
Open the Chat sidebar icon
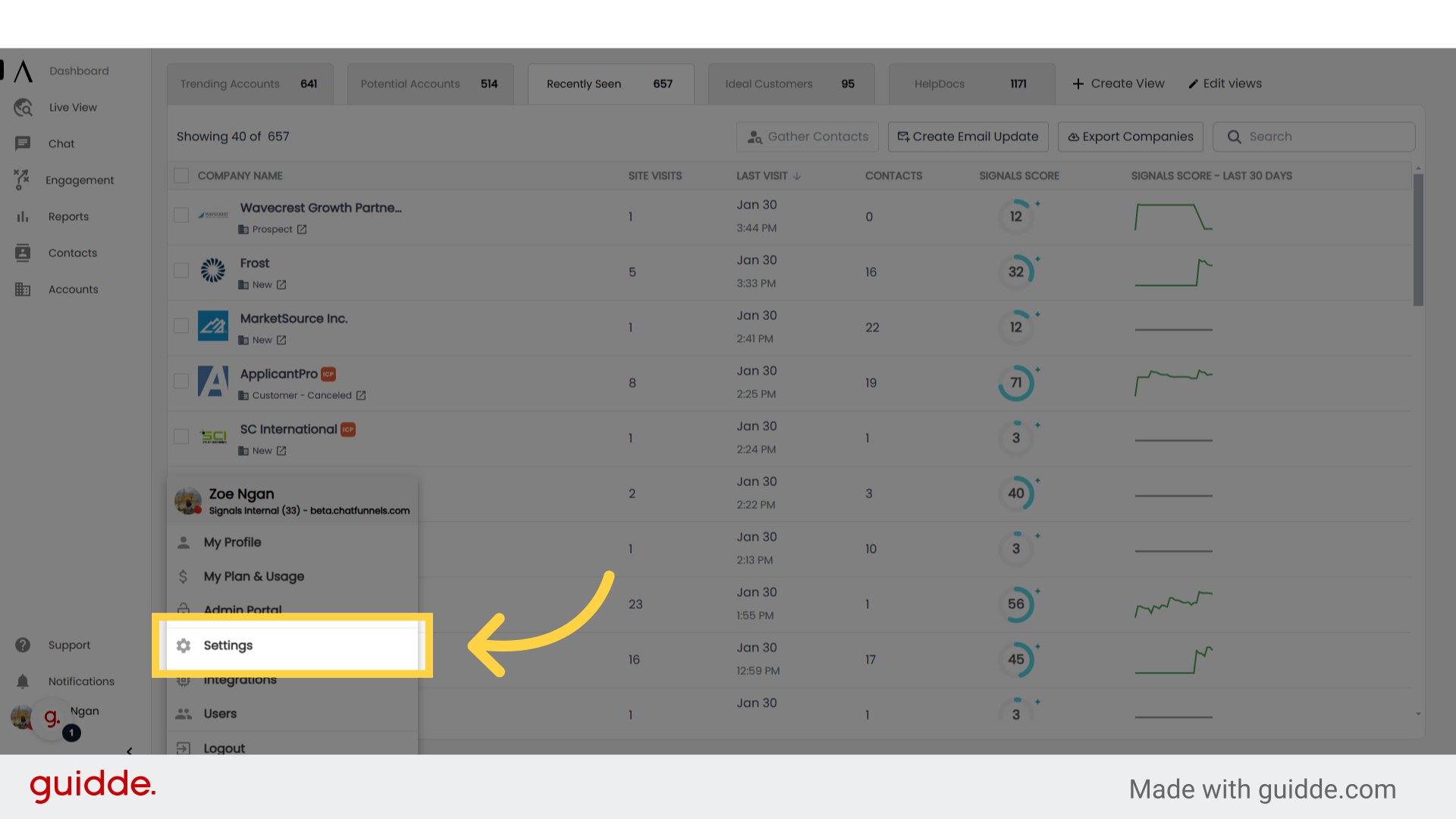pyautogui.click(x=23, y=143)
